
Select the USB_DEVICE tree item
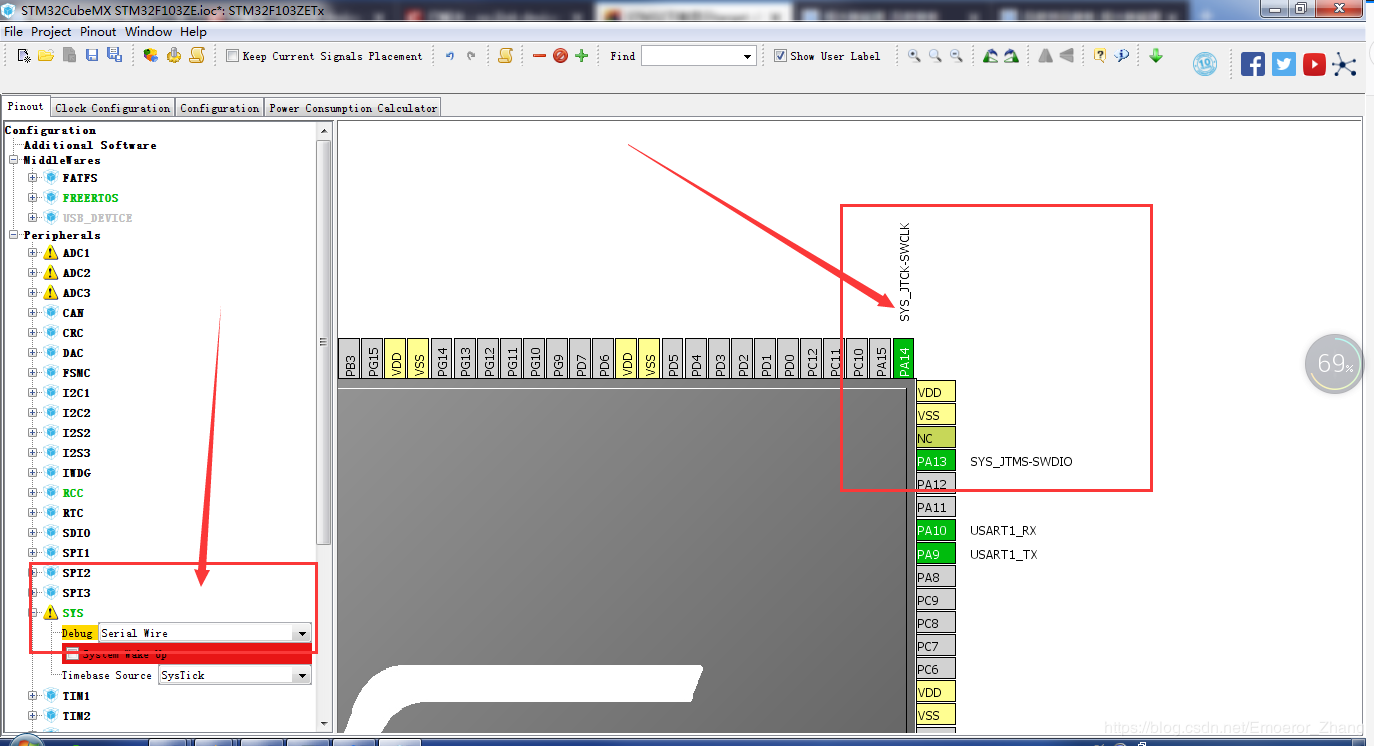click(97, 218)
